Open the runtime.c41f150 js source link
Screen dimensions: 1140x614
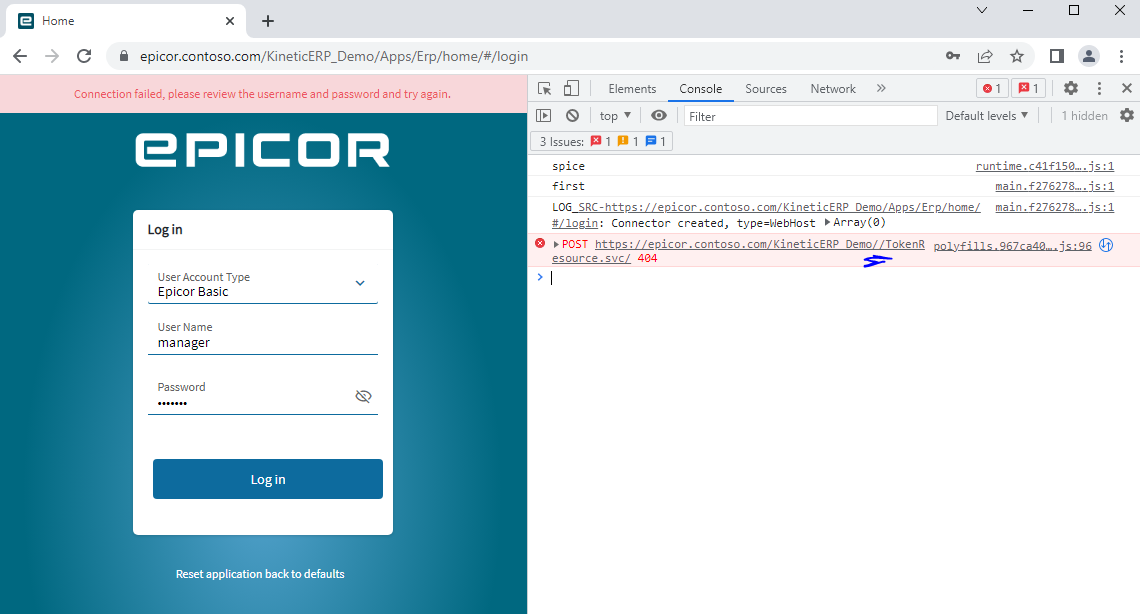tap(1045, 166)
